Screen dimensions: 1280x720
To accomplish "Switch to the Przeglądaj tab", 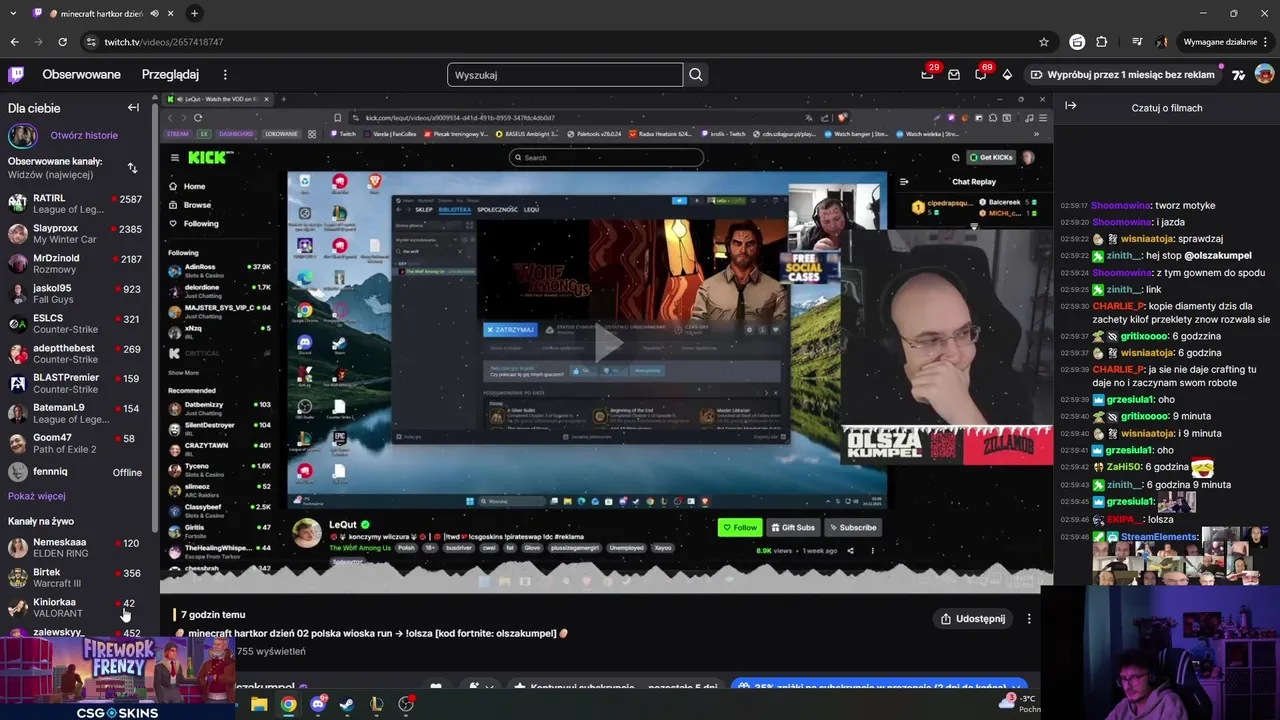I will (x=170, y=74).
